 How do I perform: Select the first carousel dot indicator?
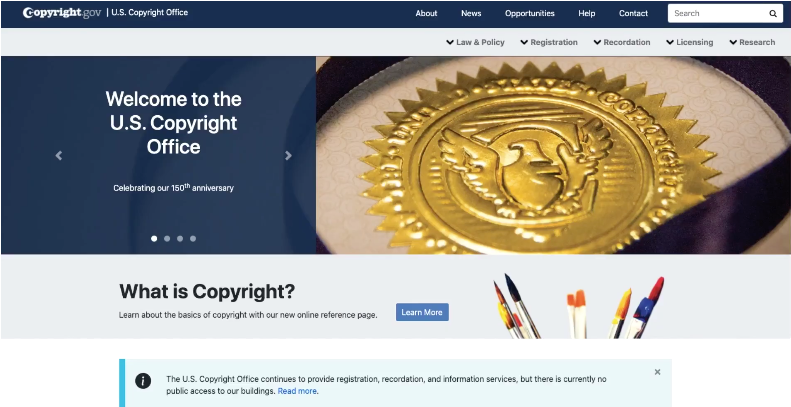click(154, 239)
